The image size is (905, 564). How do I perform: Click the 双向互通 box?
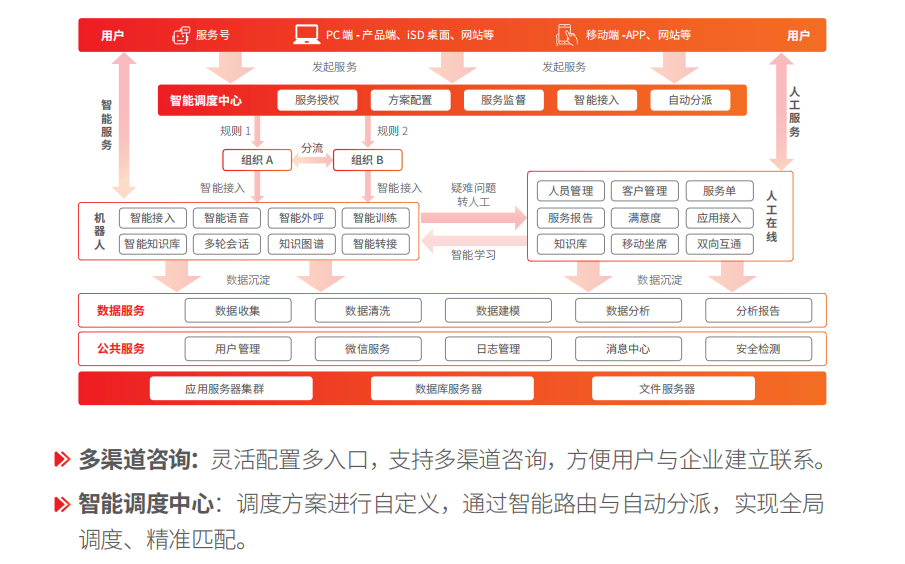(719, 244)
